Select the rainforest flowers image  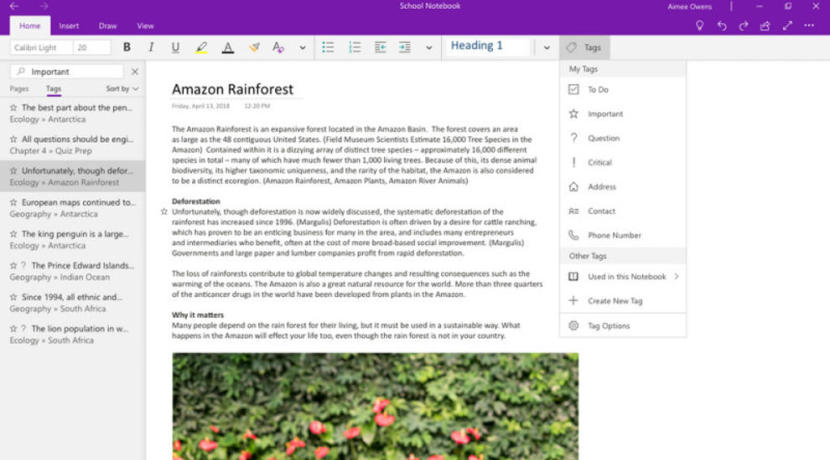tap(375, 406)
